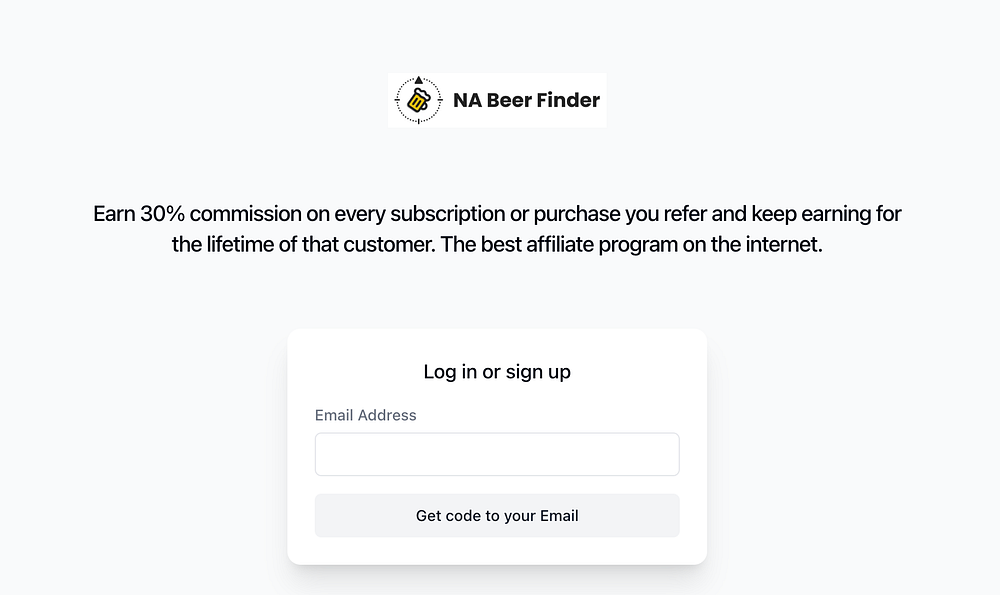Click the NA Beer Finder logo text
Viewport: 1000px width, 595px height.
tap(526, 100)
